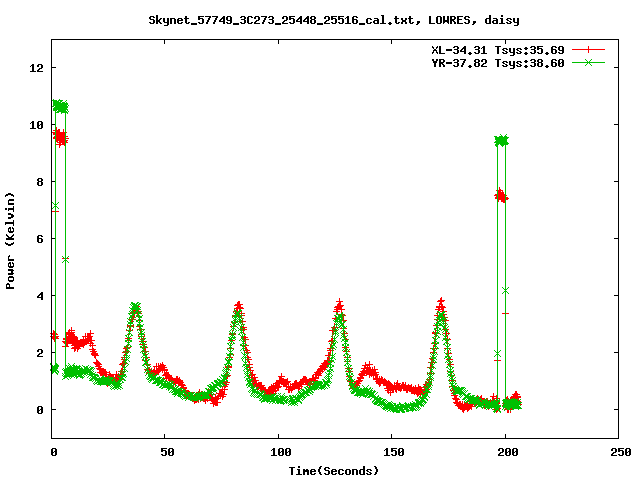
Task: Click the legend entry 'XL-34.31 Tsys:35.69'
Action: pyautogui.click(x=498, y=50)
